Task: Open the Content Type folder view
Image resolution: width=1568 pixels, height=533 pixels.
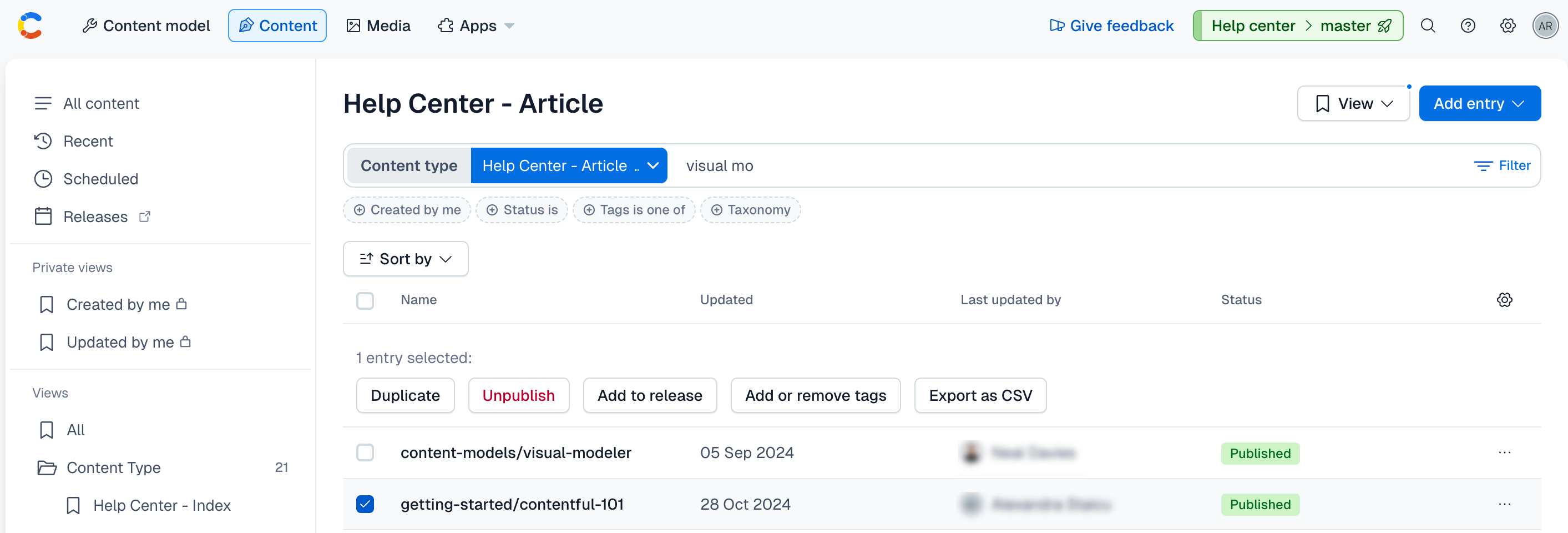Action: coord(114,468)
